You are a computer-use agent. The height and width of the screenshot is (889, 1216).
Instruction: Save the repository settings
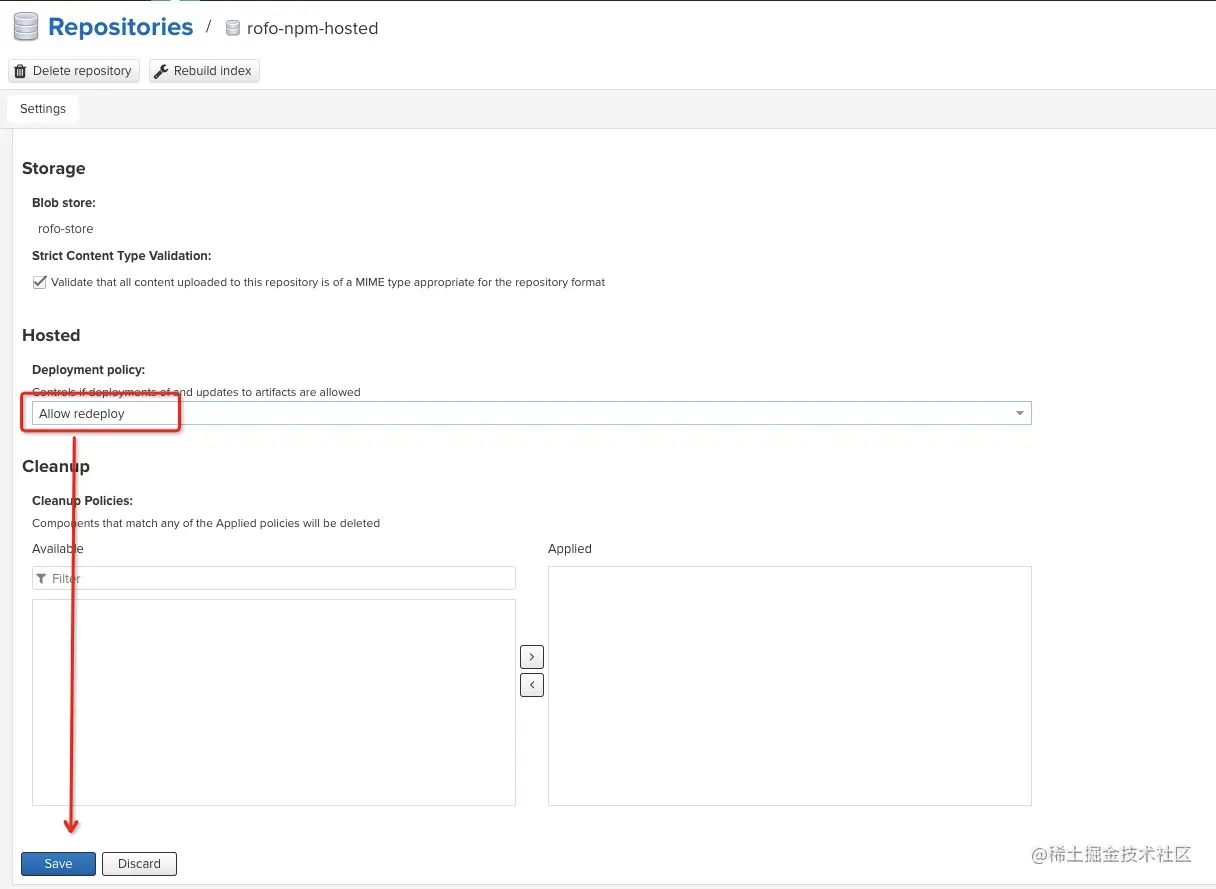(59, 864)
